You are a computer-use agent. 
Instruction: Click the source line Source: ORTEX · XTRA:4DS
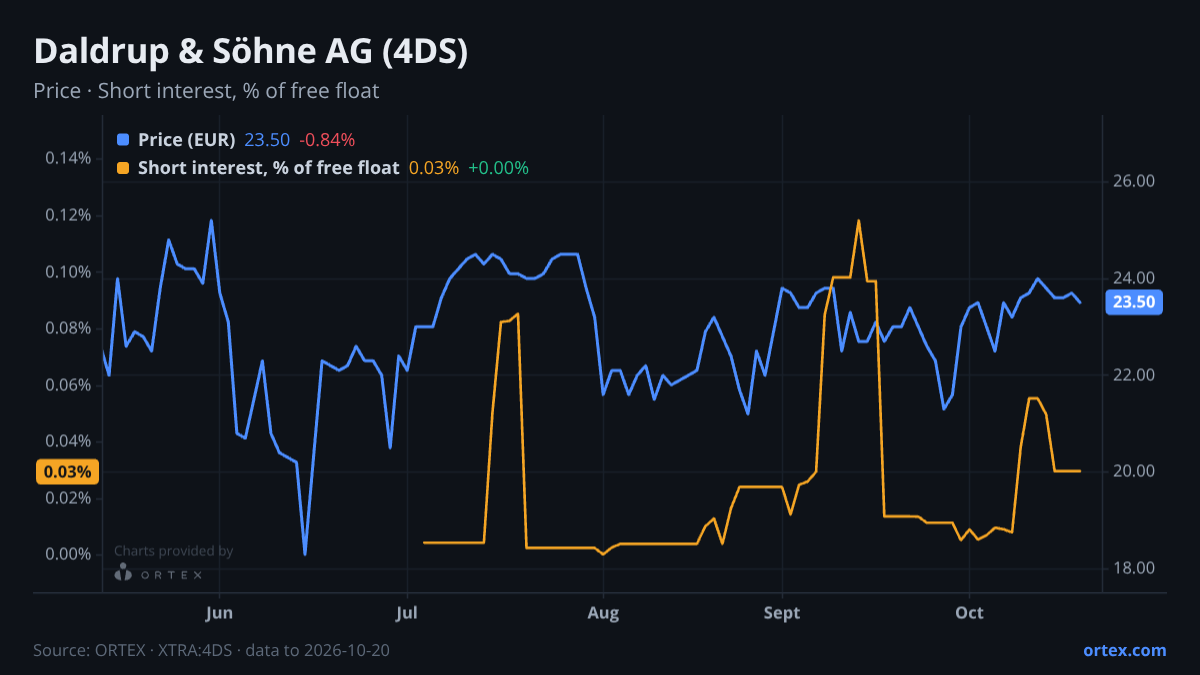133,650
